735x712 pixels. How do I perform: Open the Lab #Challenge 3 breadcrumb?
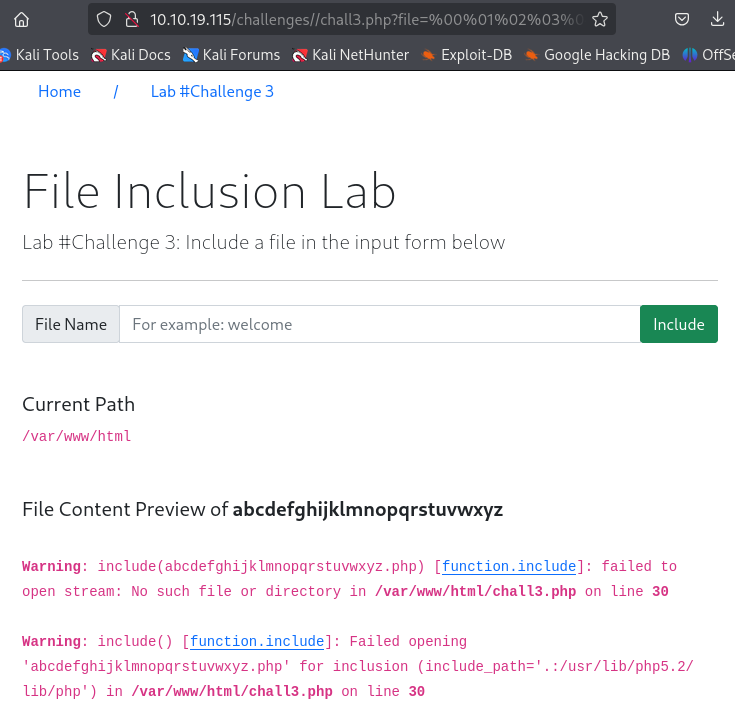(x=212, y=91)
